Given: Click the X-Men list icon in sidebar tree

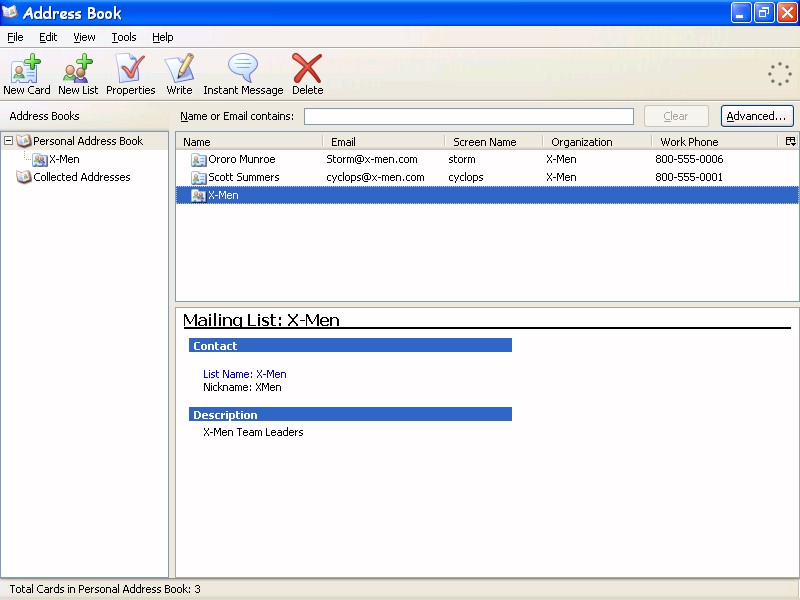Looking at the screenshot, I should [x=40, y=159].
